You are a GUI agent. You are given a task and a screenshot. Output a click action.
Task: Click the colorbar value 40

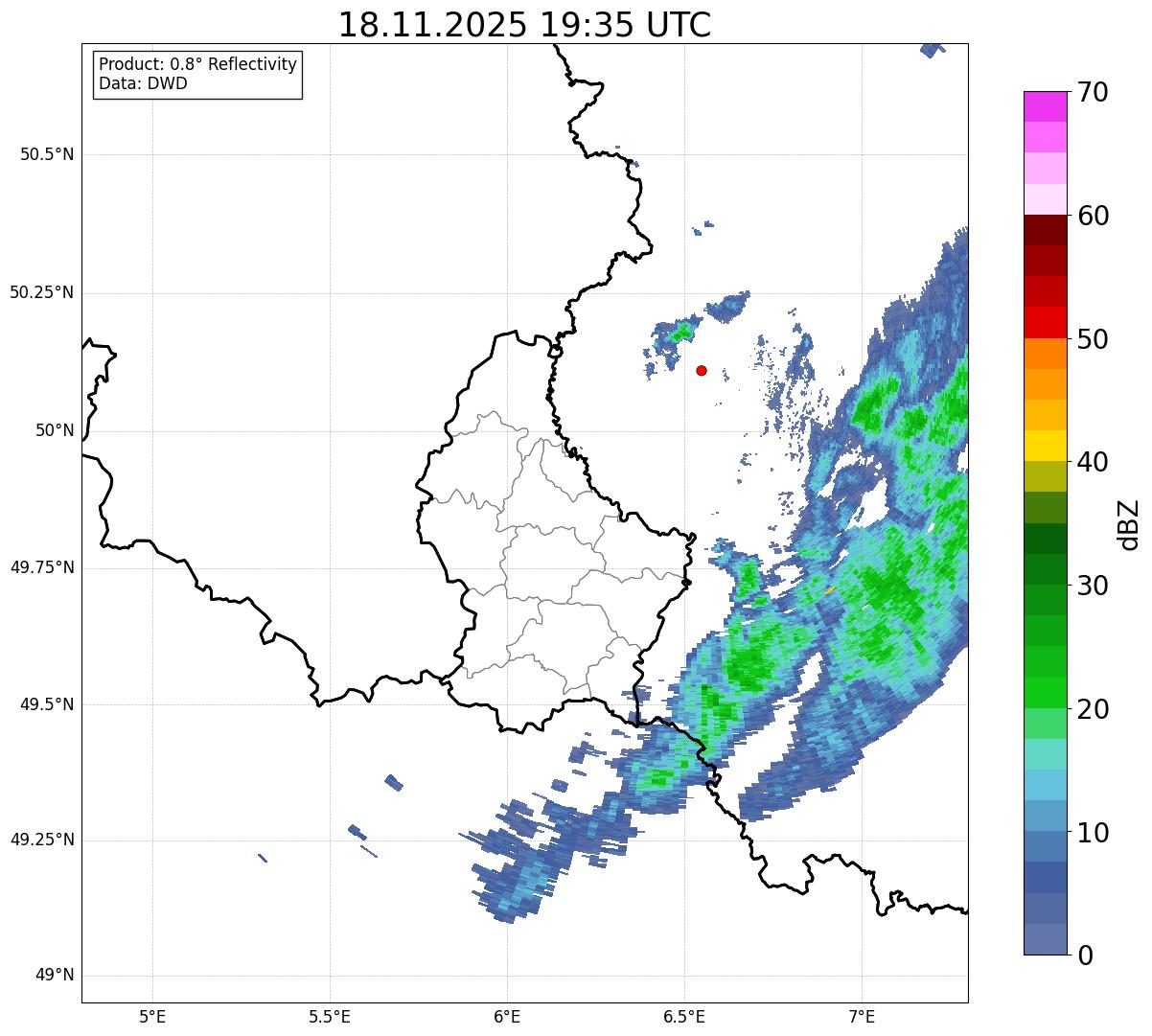(1093, 462)
